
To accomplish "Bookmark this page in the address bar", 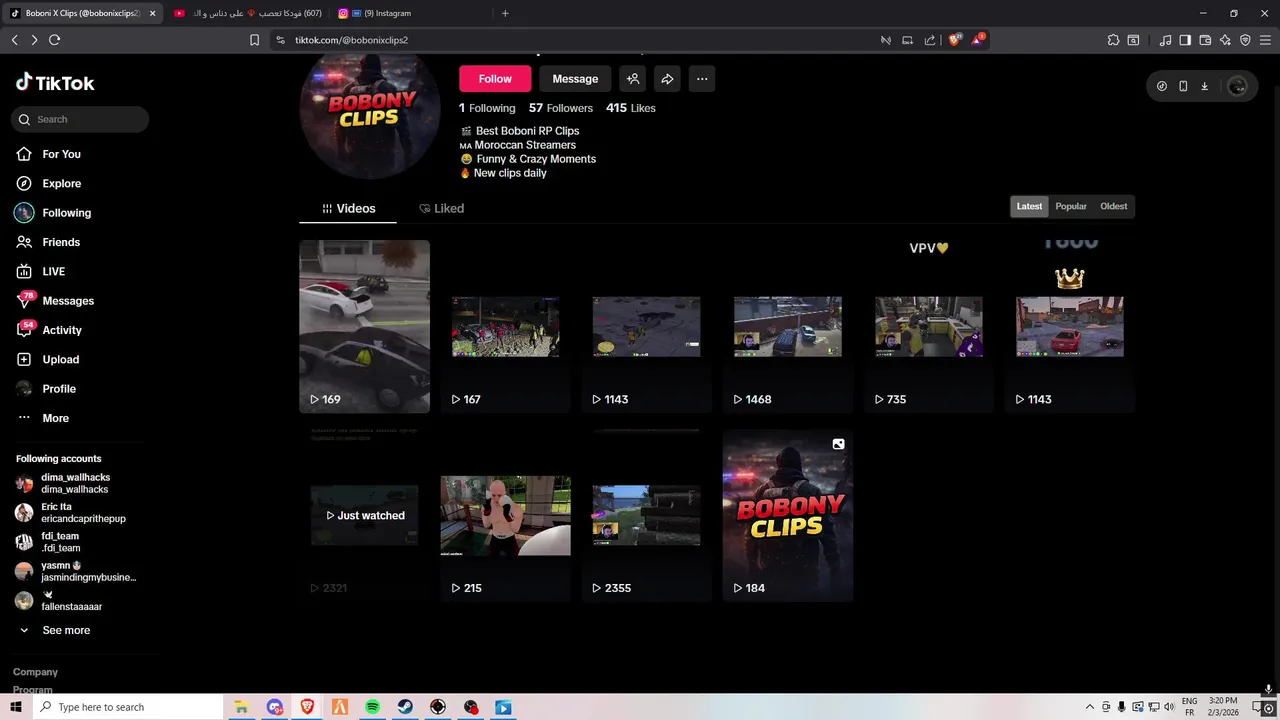I will click(x=254, y=40).
